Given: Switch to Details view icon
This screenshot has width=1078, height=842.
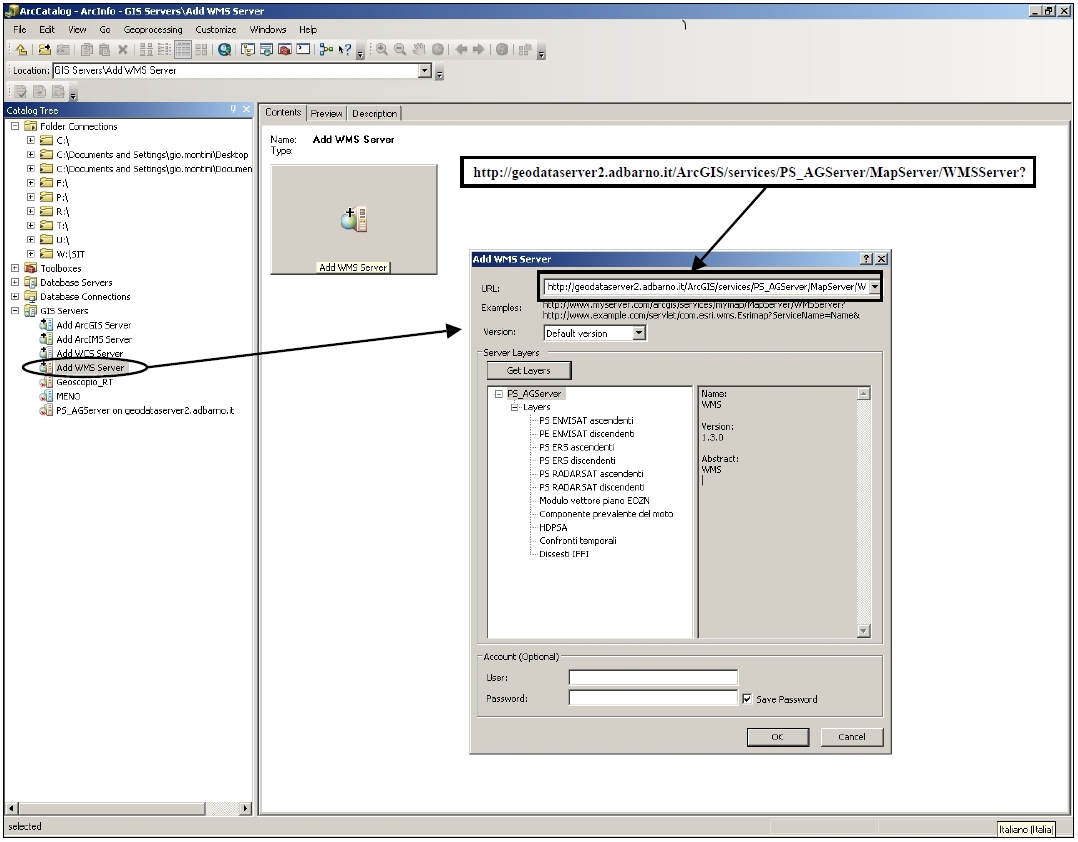Looking at the screenshot, I should (183, 49).
